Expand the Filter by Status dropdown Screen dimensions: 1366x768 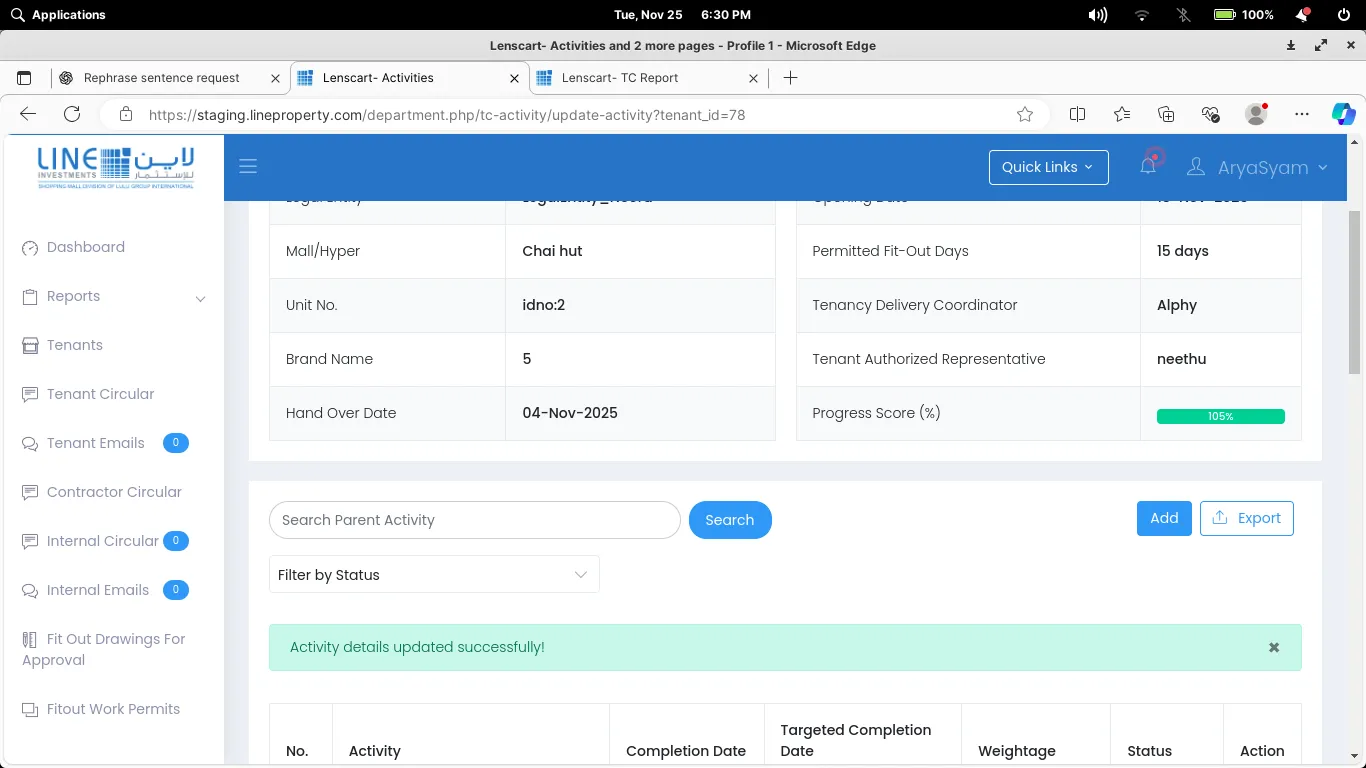434,575
